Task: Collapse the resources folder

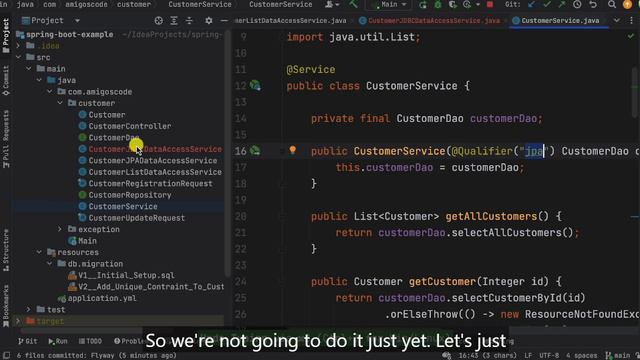Action: (39, 252)
